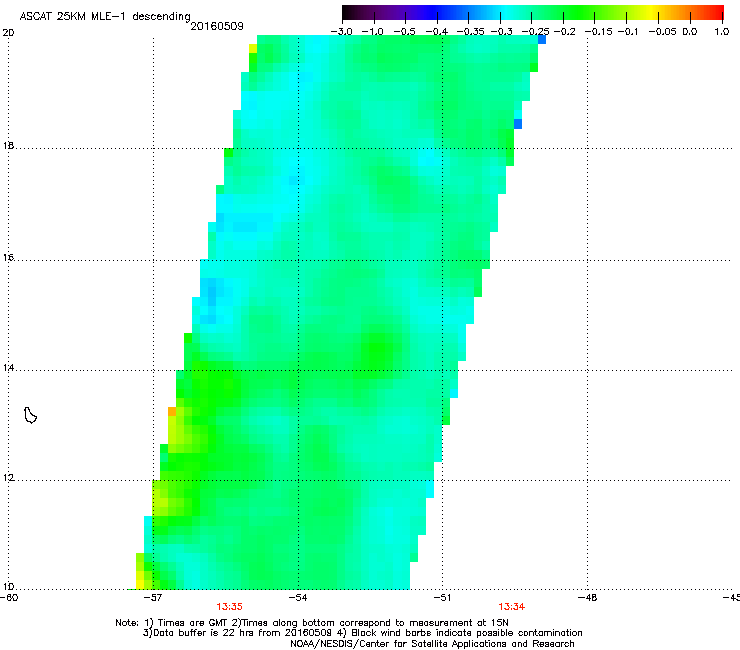Click the red time stamp 13:35
Image resolution: width=740 pixels, height=650 pixels.
(229, 607)
